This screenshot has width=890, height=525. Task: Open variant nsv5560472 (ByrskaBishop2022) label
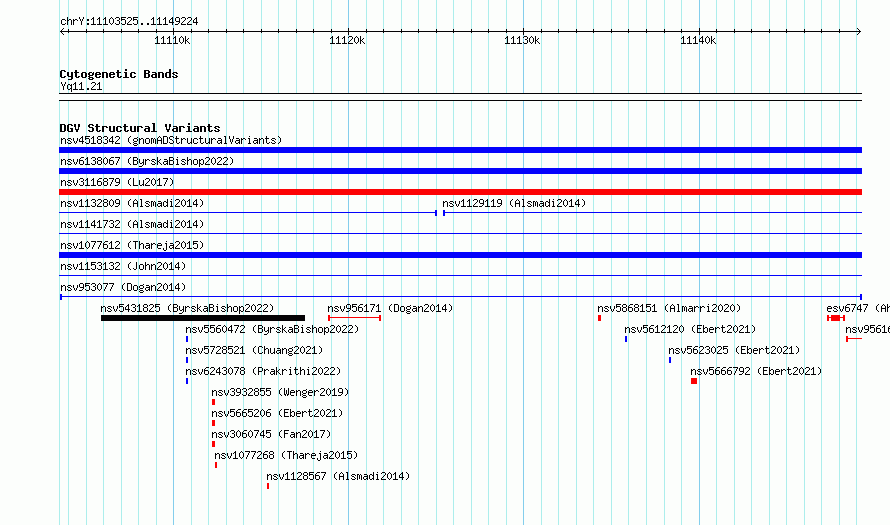[272, 329]
